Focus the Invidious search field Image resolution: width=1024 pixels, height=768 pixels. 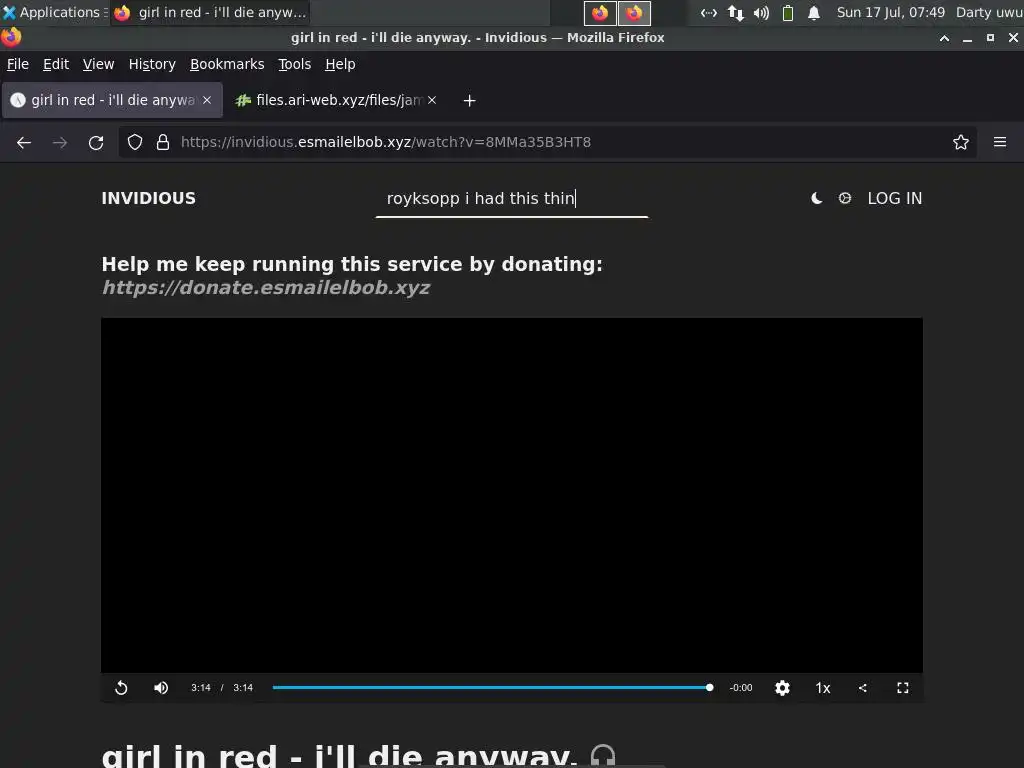(x=512, y=199)
